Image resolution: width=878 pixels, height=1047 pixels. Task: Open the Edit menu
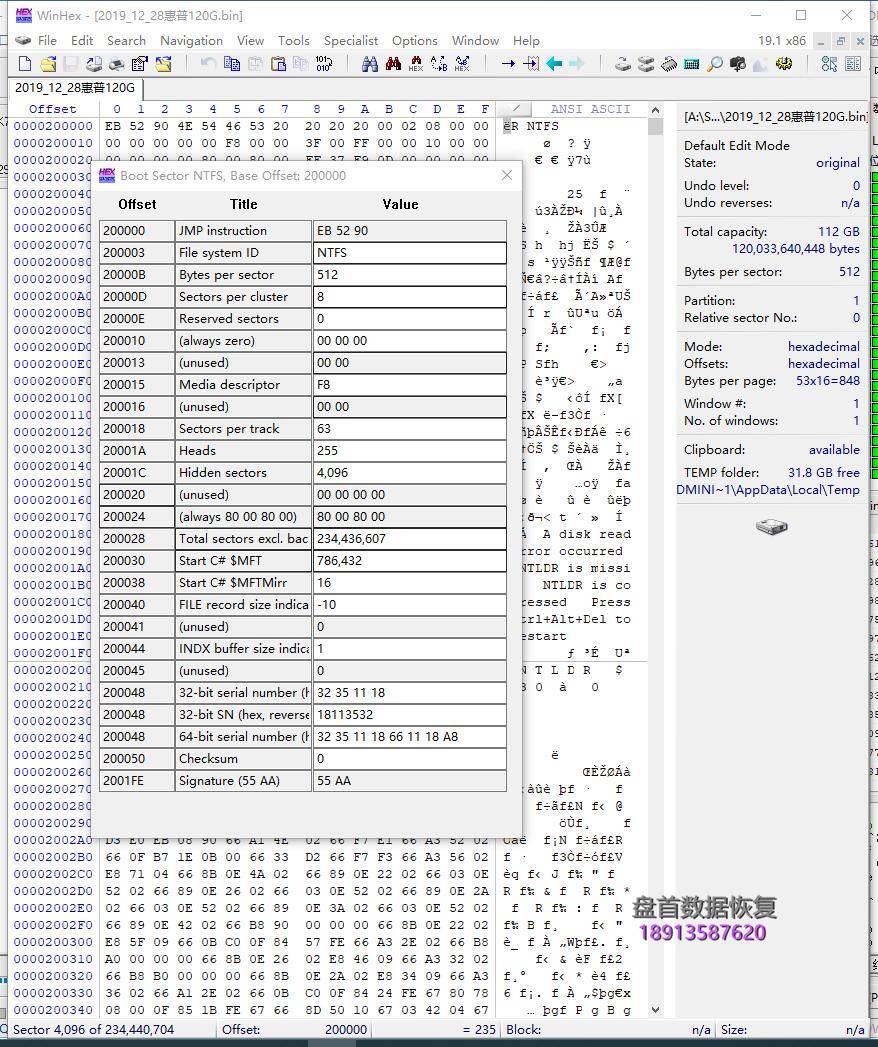82,41
